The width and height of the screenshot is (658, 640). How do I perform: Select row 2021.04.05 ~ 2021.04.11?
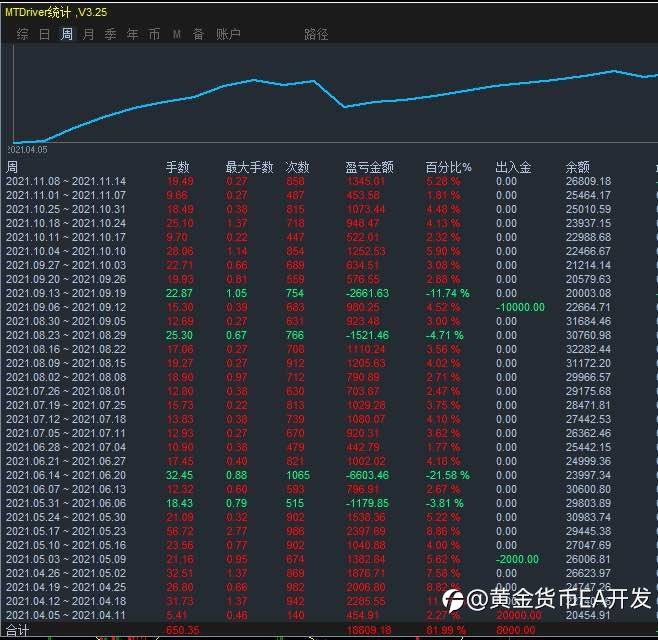coord(329,615)
